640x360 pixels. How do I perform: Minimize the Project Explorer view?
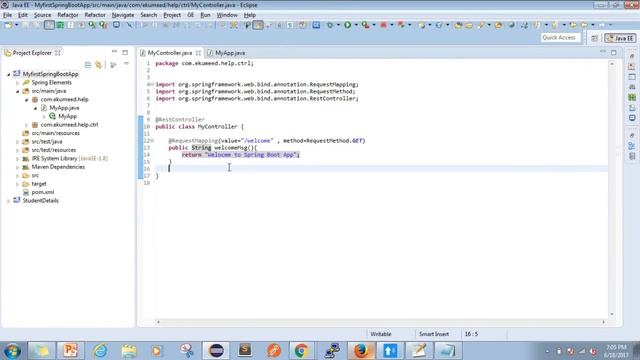(x=114, y=52)
